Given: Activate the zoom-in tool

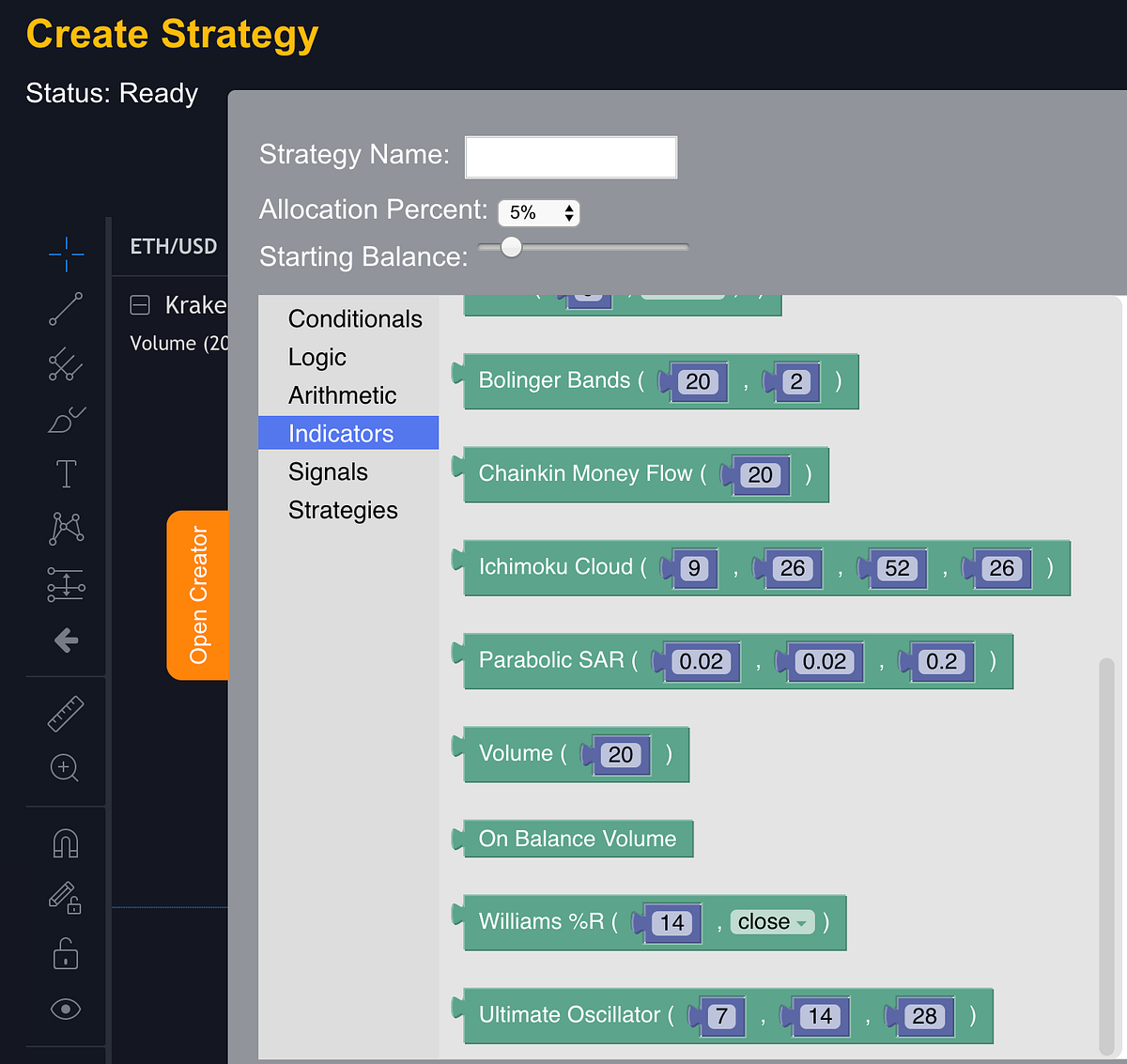Looking at the screenshot, I should (x=66, y=768).
